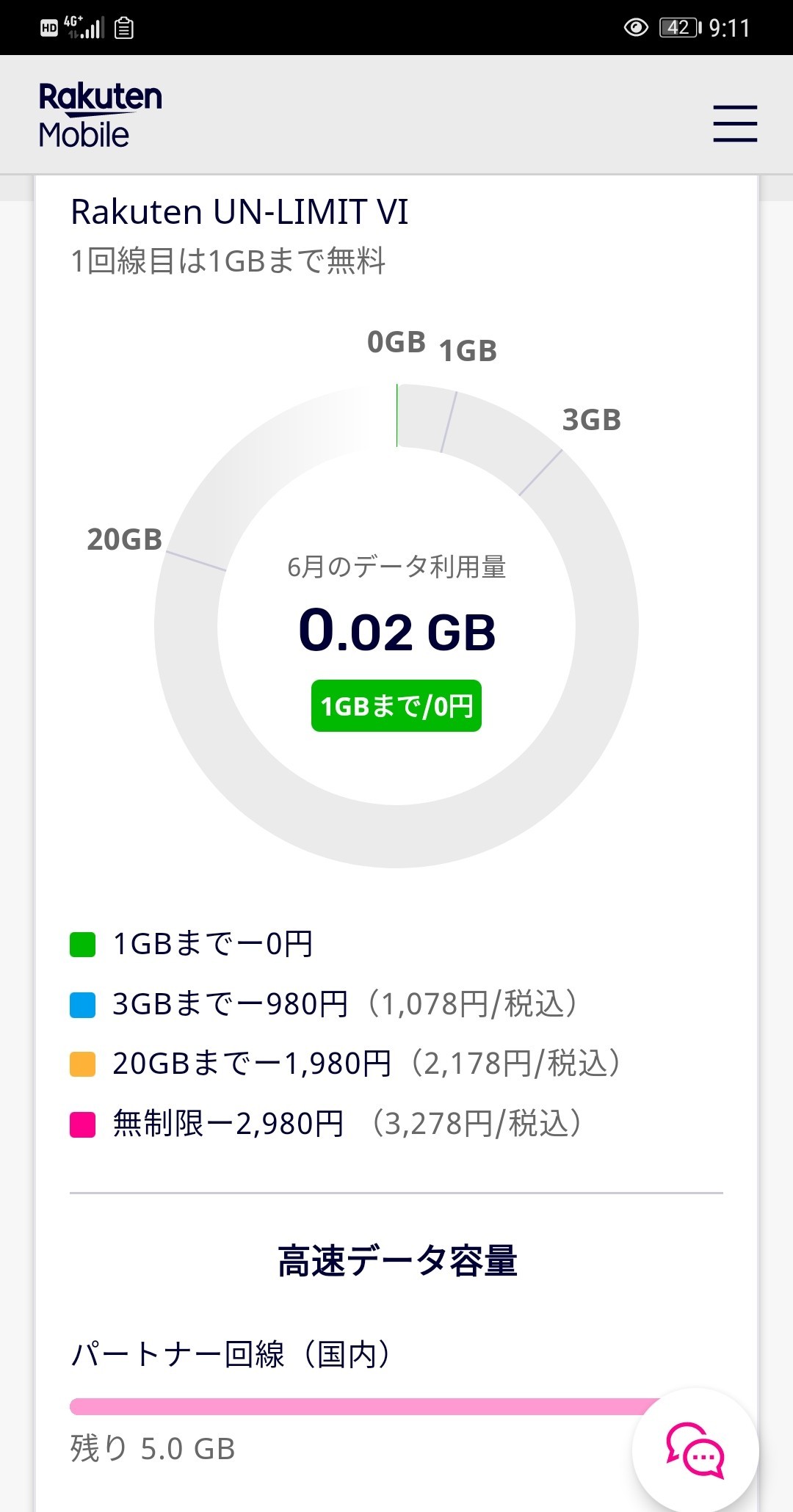Tap the clipboard notification icon
This screenshot has height=1512, width=793.
[x=124, y=28]
